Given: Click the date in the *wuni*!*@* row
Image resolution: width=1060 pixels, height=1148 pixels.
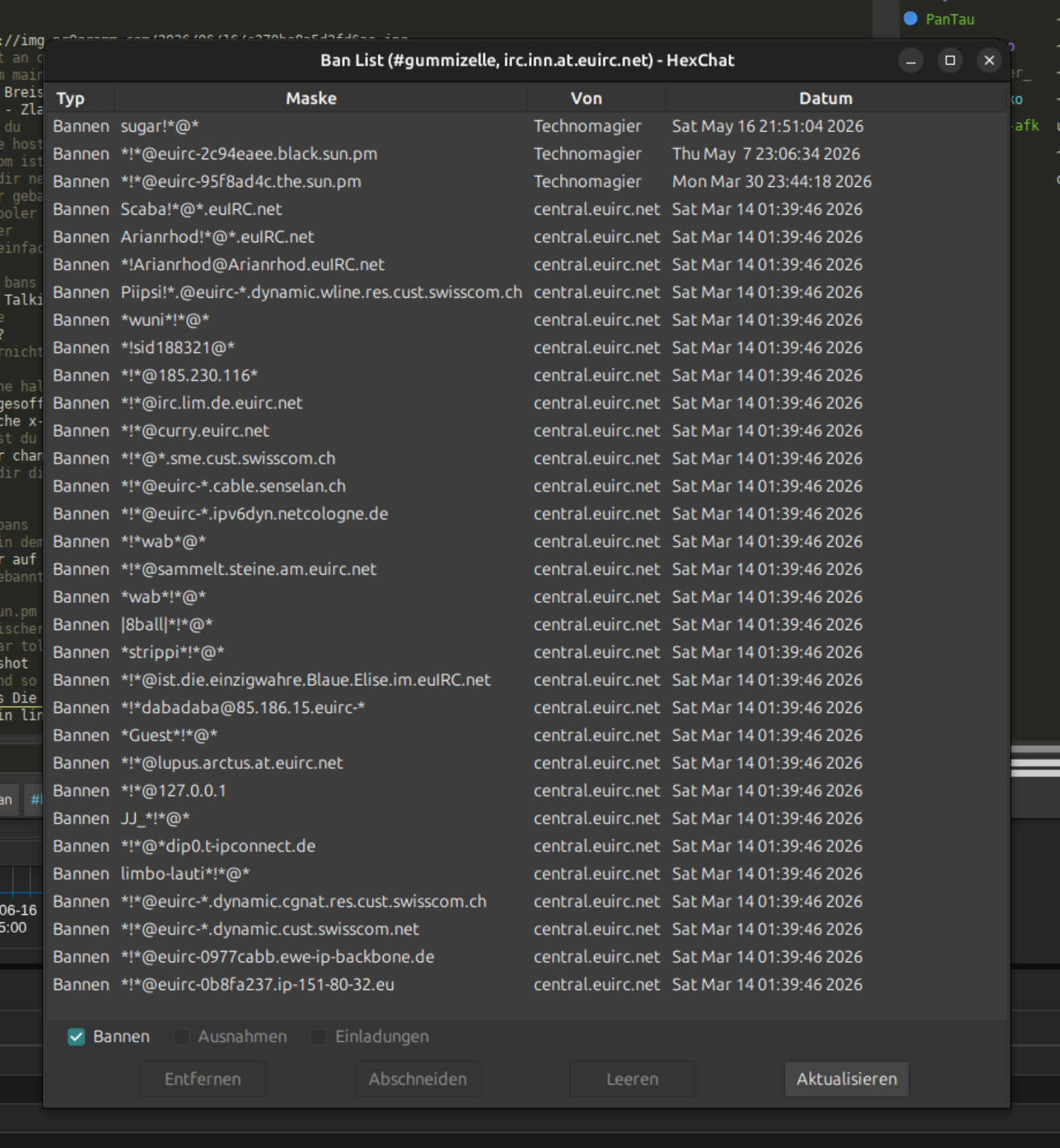Looking at the screenshot, I should (x=767, y=320).
